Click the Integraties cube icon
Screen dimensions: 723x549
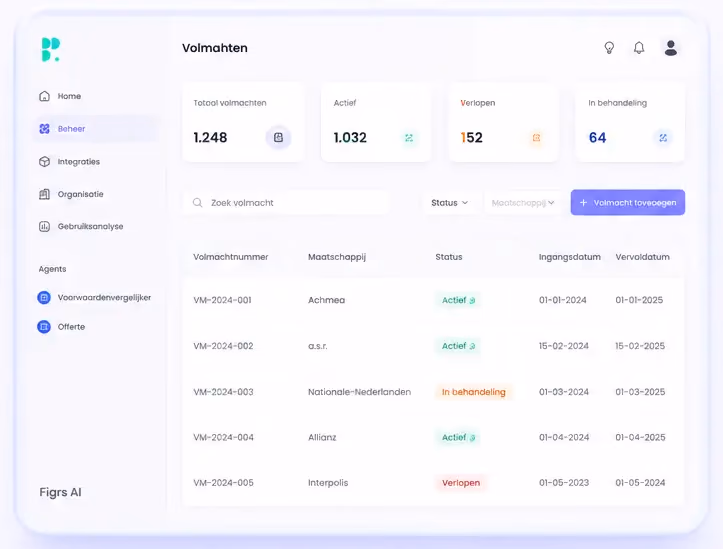44,161
